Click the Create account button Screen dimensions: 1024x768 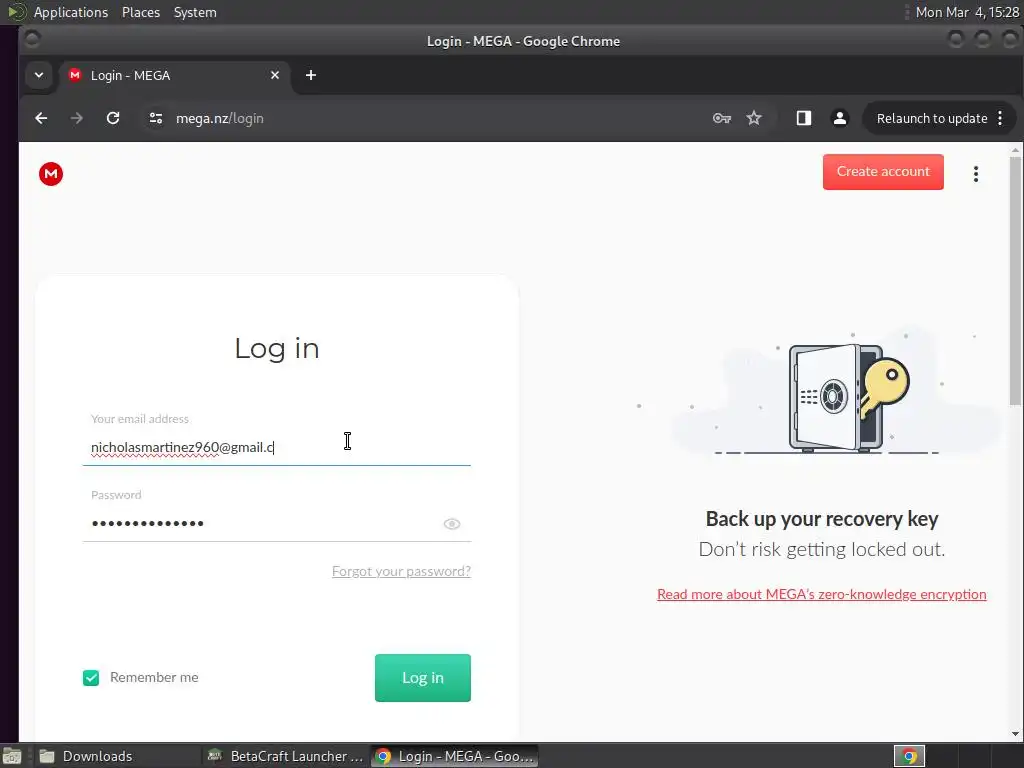[883, 172]
